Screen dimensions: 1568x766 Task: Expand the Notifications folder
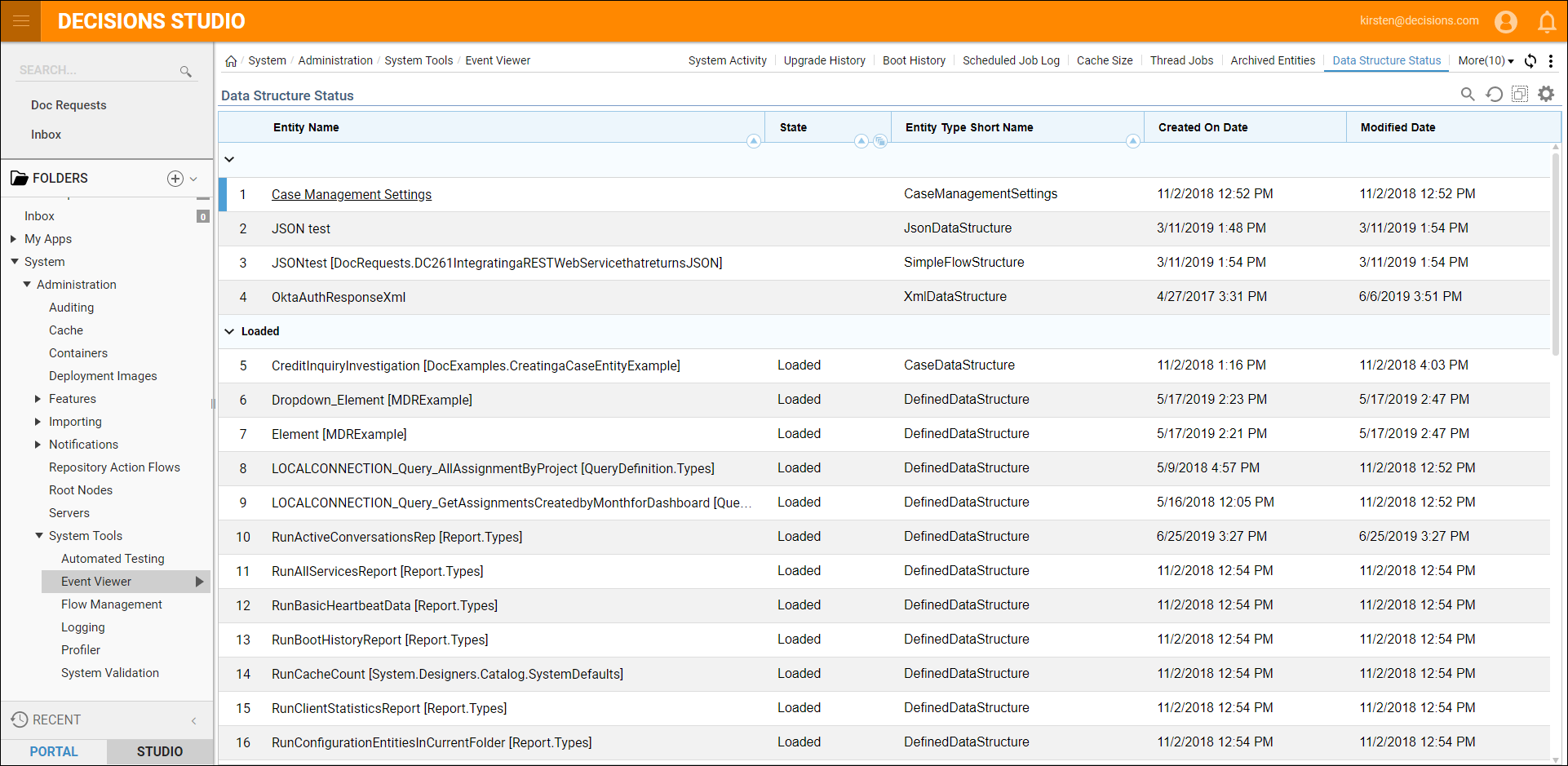[x=38, y=445]
